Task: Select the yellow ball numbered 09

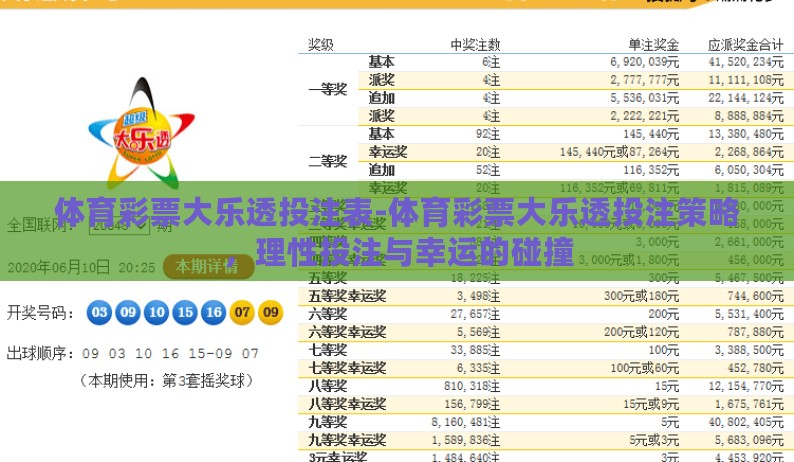Action: point(271,313)
